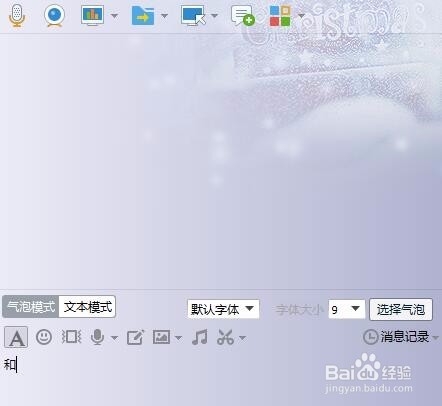Start a video call with webcam icon
This screenshot has width=442, height=406.
pyautogui.click(x=54, y=15)
